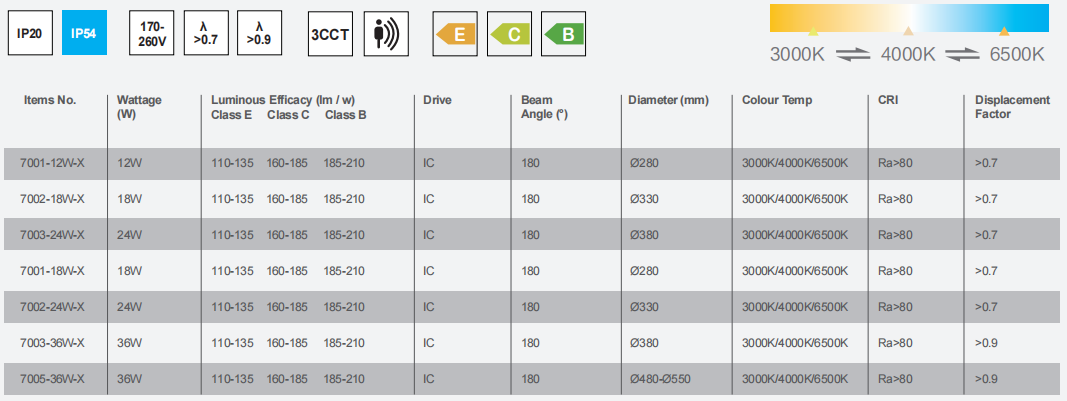Click the Ø480-Ø550 diameter cell
The height and width of the screenshot is (401, 1067).
coord(661,379)
